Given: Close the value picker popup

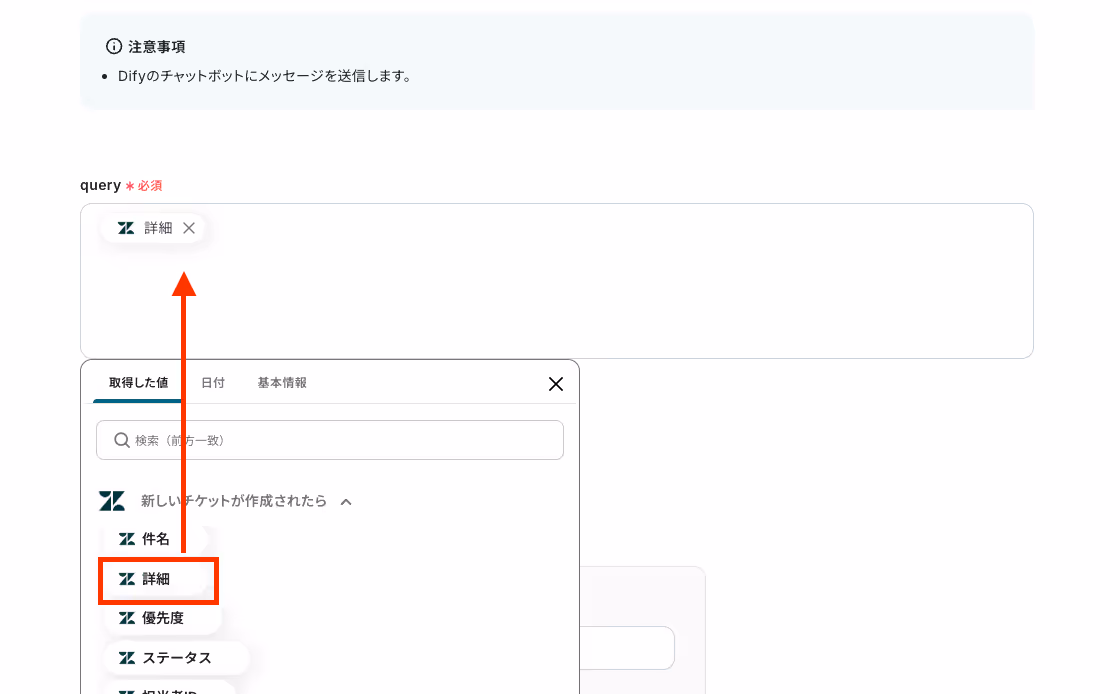Looking at the screenshot, I should click(556, 384).
